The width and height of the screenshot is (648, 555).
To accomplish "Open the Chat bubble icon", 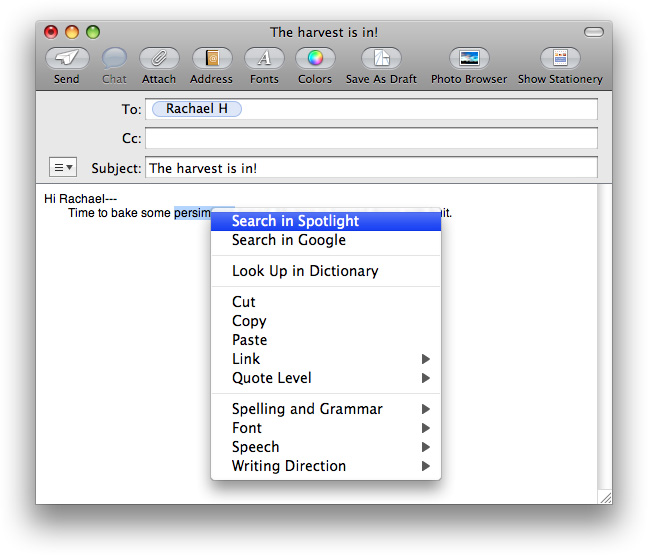I will [x=114, y=58].
